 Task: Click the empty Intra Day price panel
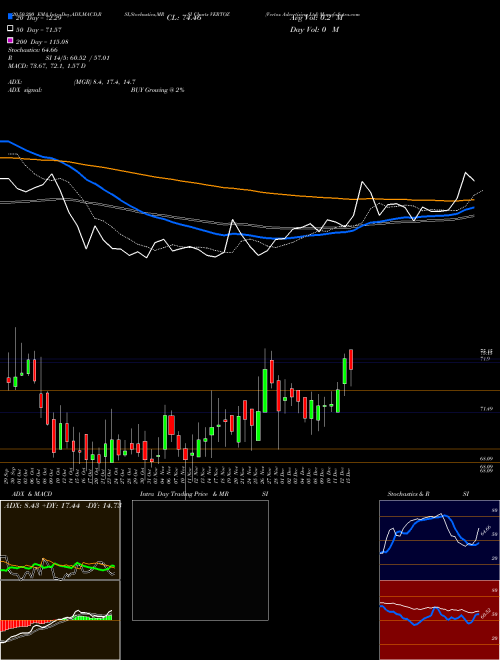pos(200,560)
